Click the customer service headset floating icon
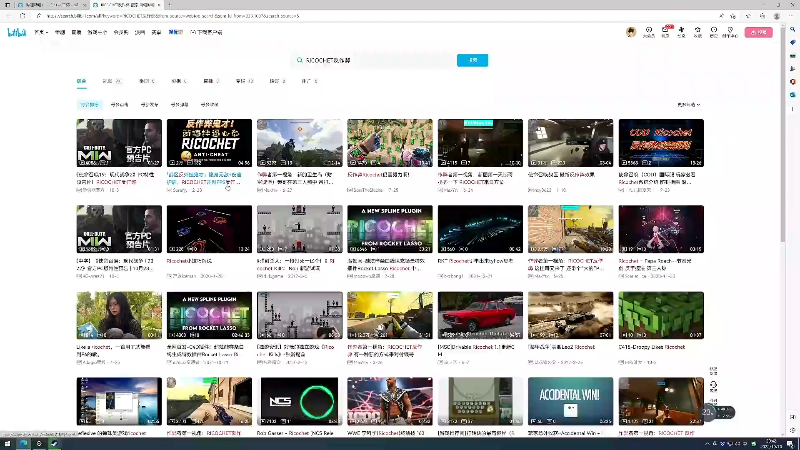Viewport: 800px width, 450px height. [713, 385]
